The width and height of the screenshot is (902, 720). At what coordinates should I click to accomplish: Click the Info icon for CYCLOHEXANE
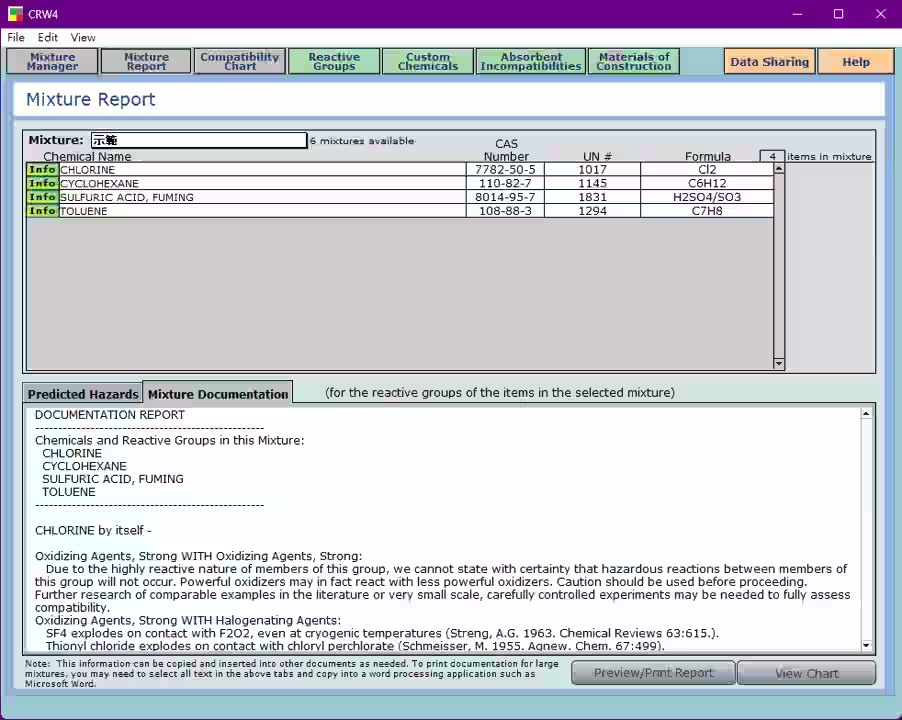click(x=42, y=184)
